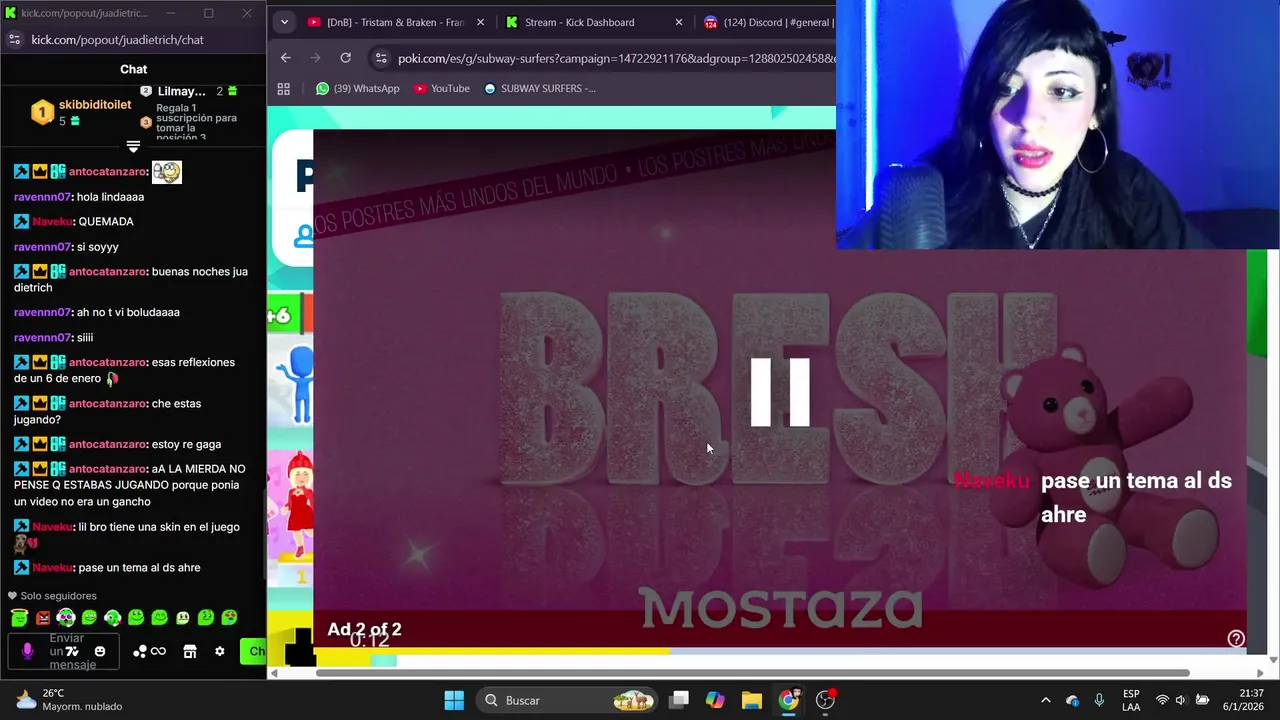The width and height of the screenshot is (1280, 720).
Task: Collapse the leaderboard arrow above chat
Action: [133, 147]
